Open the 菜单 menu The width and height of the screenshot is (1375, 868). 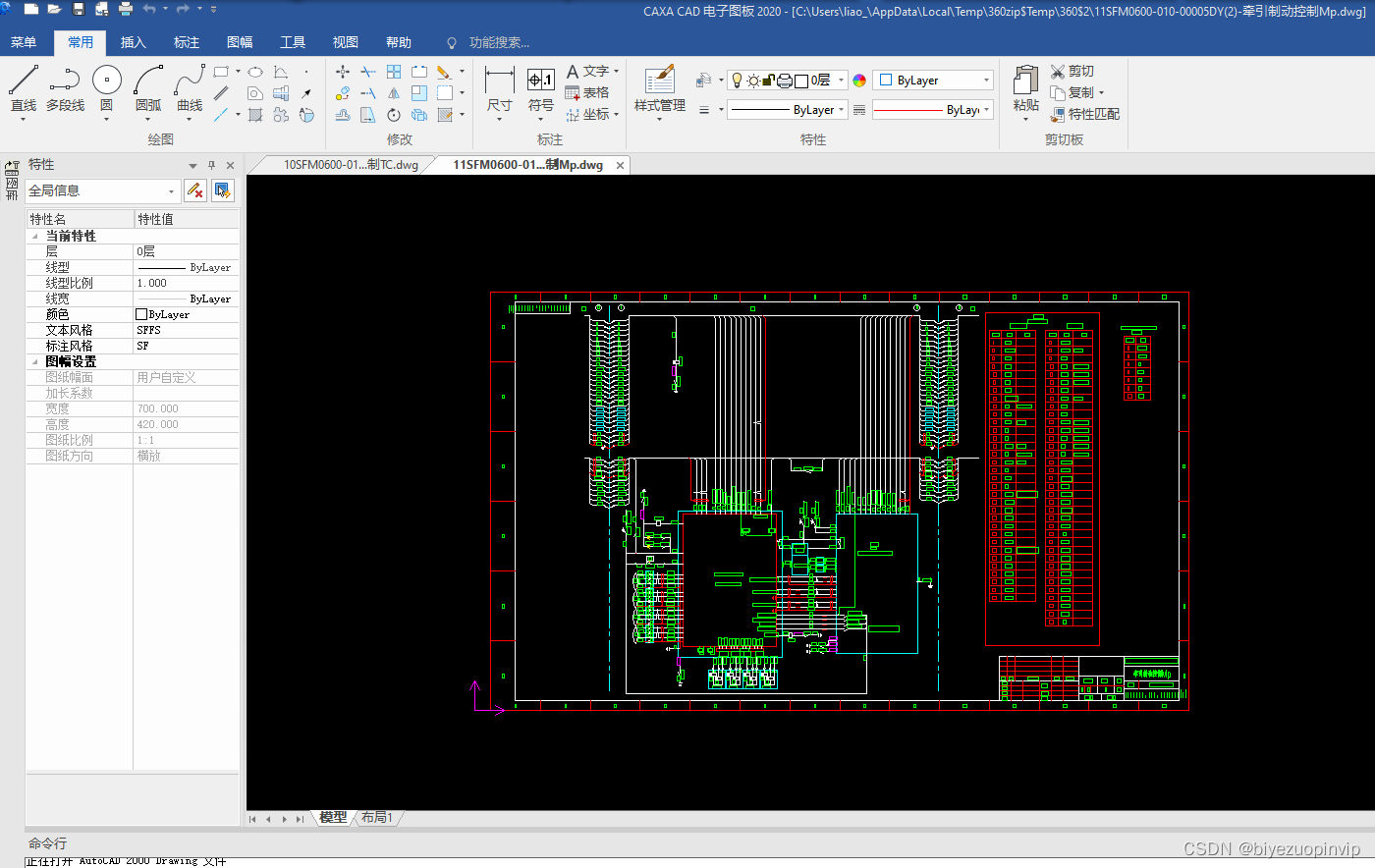(24, 42)
